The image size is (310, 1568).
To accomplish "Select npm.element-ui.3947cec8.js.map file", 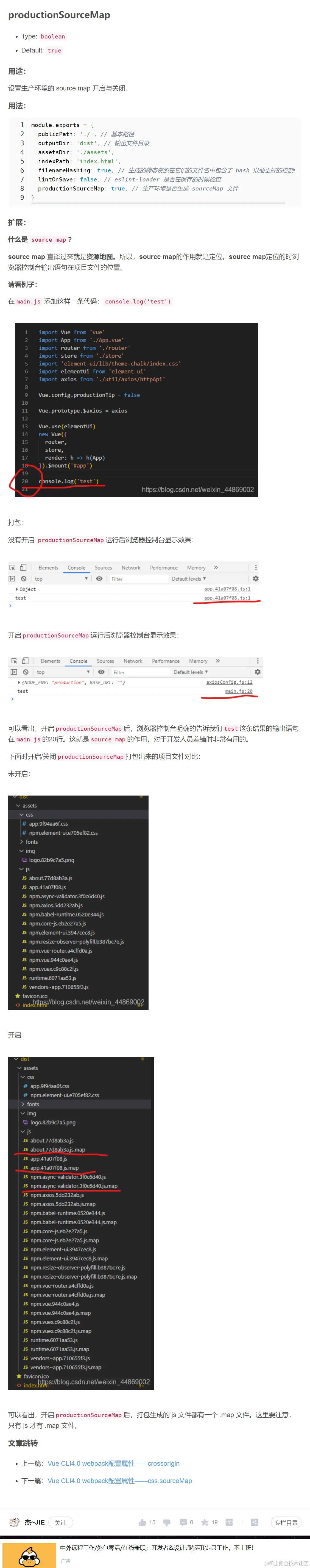I will pos(69,1258).
